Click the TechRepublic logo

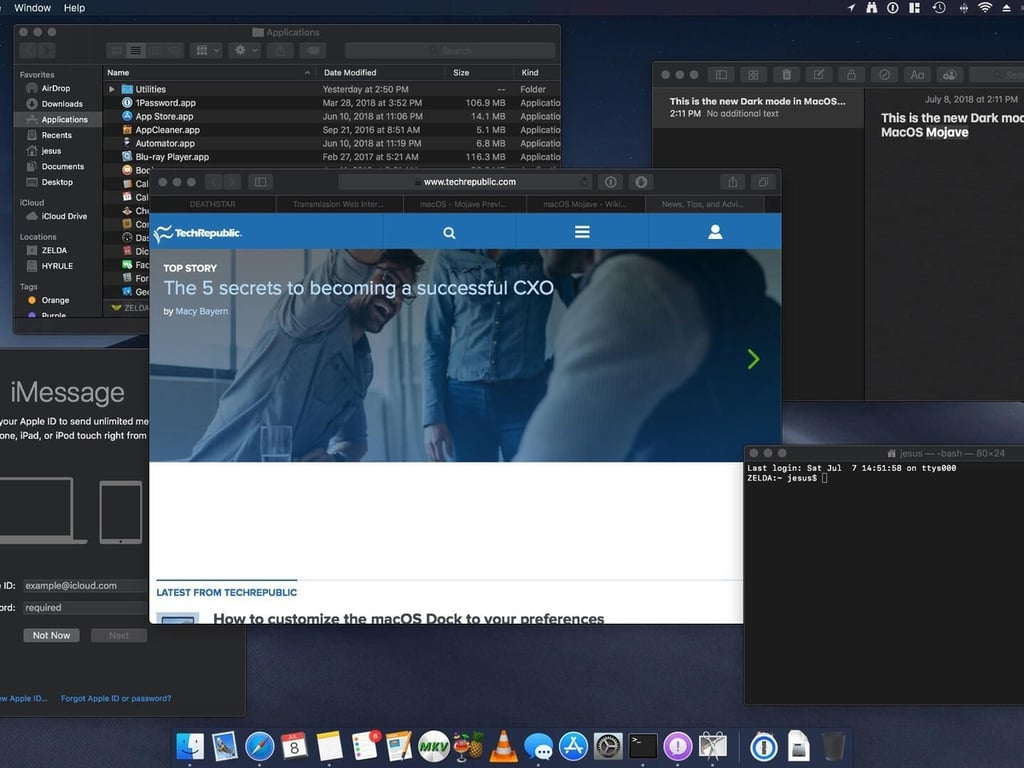tap(198, 232)
